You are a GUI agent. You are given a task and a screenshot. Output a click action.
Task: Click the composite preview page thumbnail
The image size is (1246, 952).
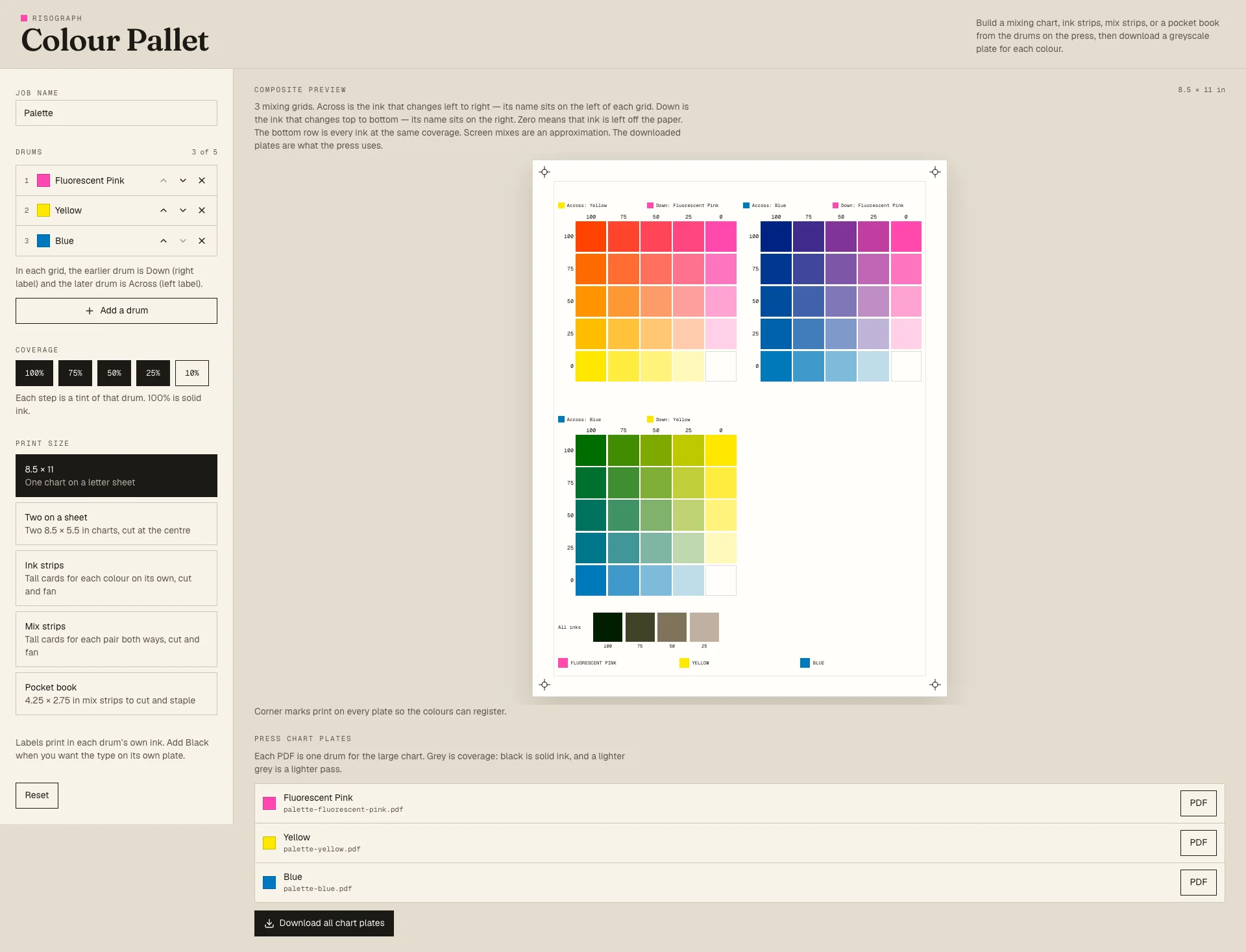click(x=740, y=428)
